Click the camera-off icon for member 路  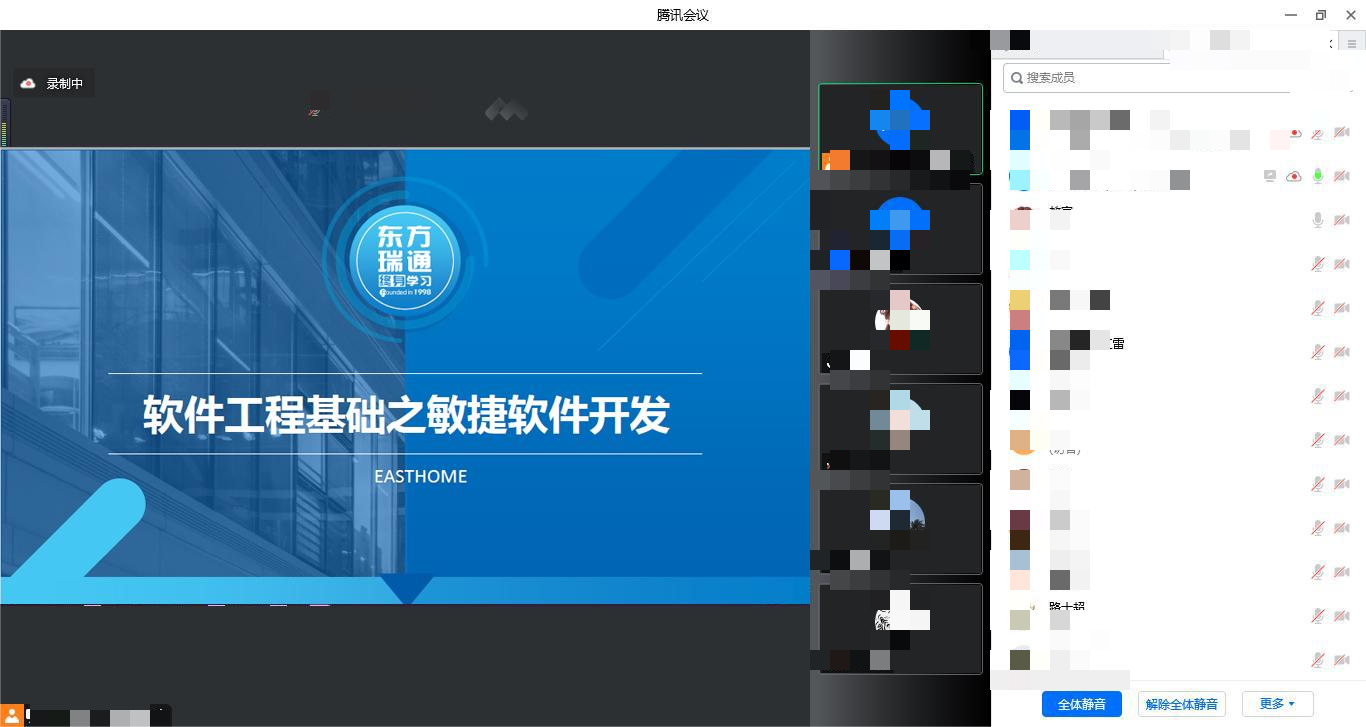[x=1342, y=616]
